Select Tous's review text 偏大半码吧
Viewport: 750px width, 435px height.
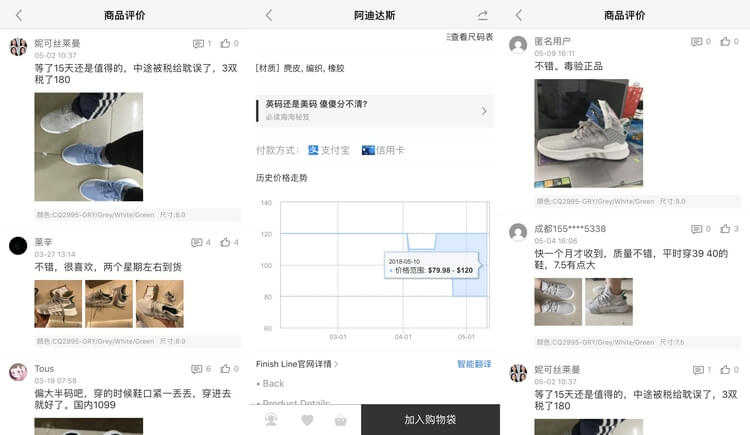[x=132, y=399]
